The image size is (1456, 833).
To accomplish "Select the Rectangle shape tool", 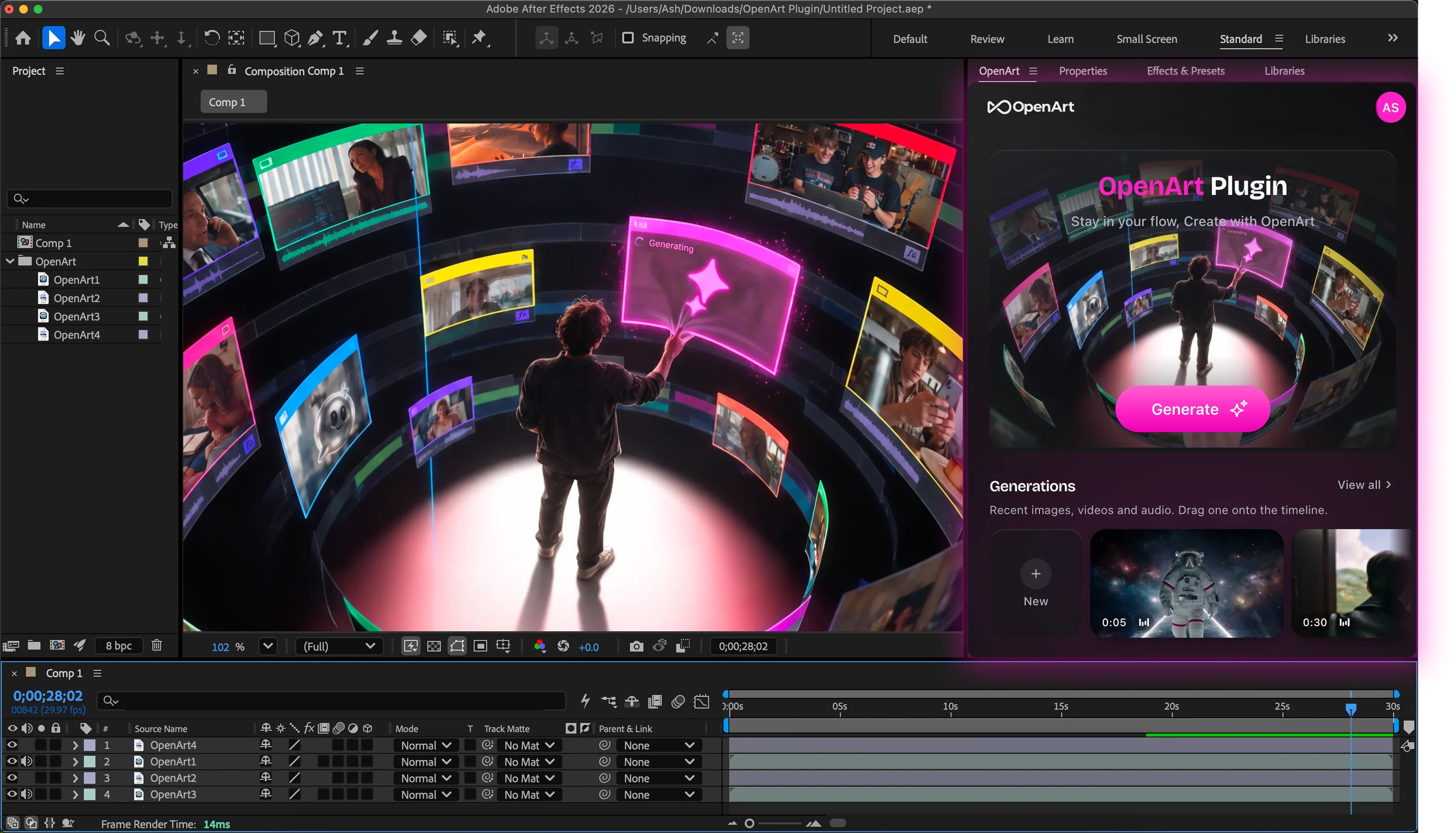I will [x=267, y=38].
